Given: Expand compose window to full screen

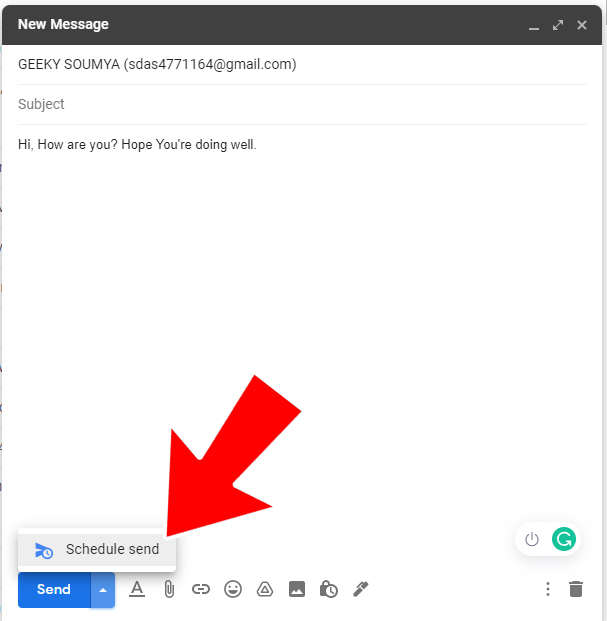Looking at the screenshot, I should [558, 25].
